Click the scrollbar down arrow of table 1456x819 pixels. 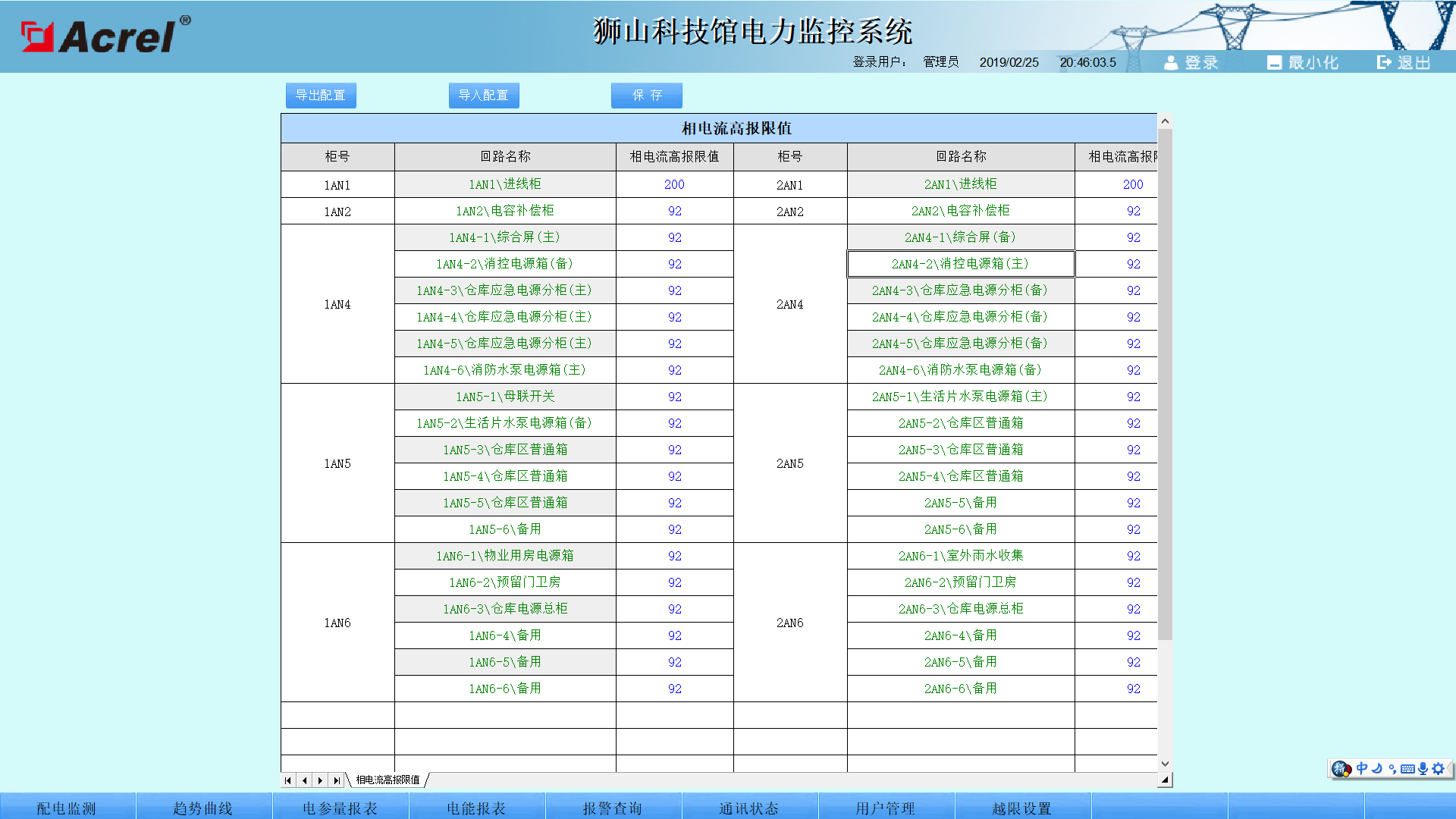coord(1165,764)
